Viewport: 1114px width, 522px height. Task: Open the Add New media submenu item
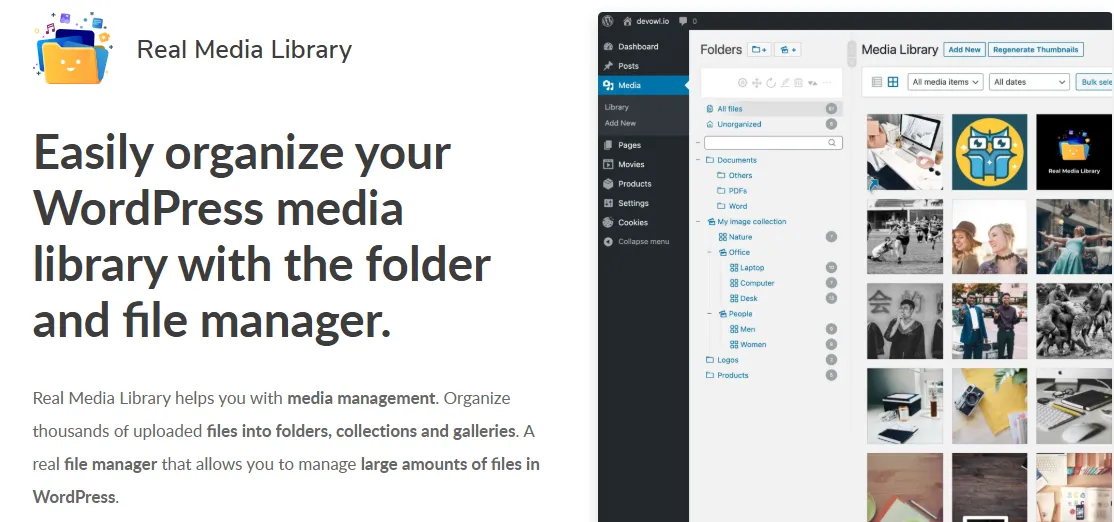pyautogui.click(x=620, y=123)
